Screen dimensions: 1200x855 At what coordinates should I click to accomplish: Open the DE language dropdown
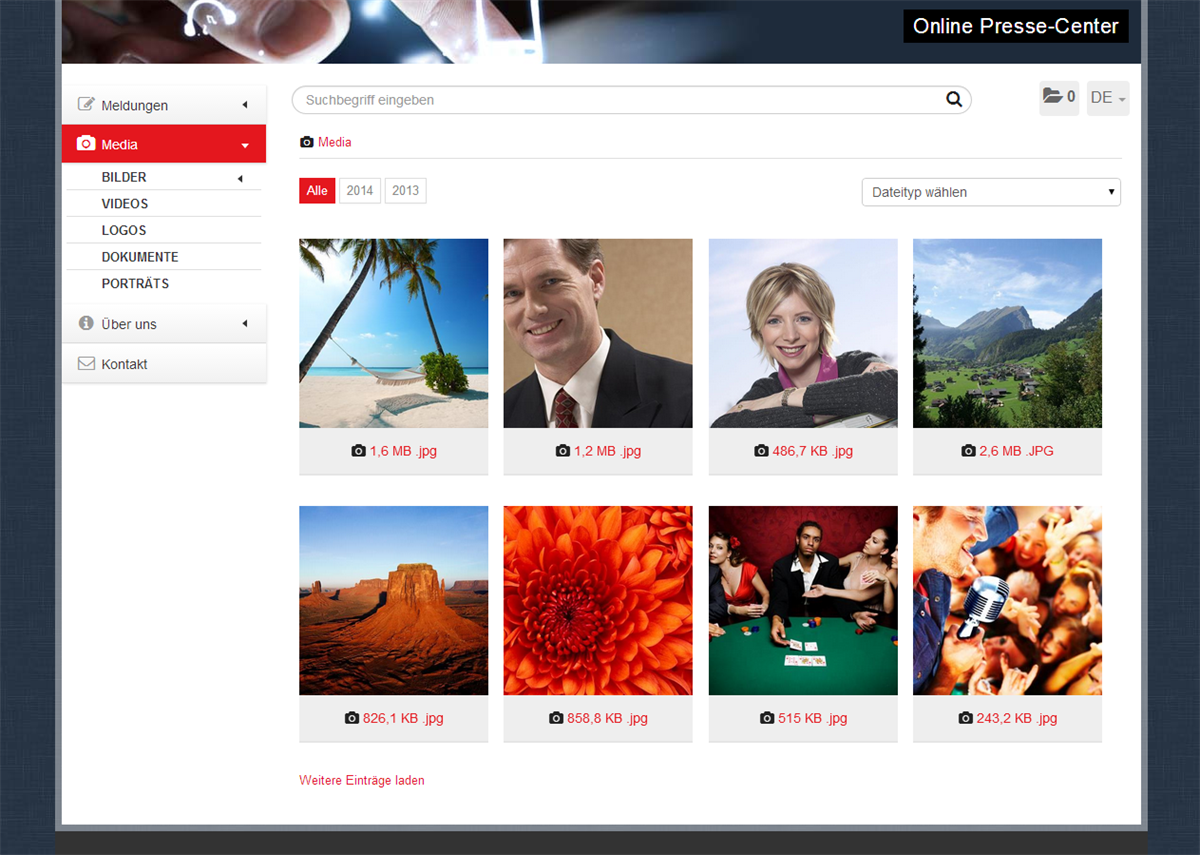(x=1107, y=98)
